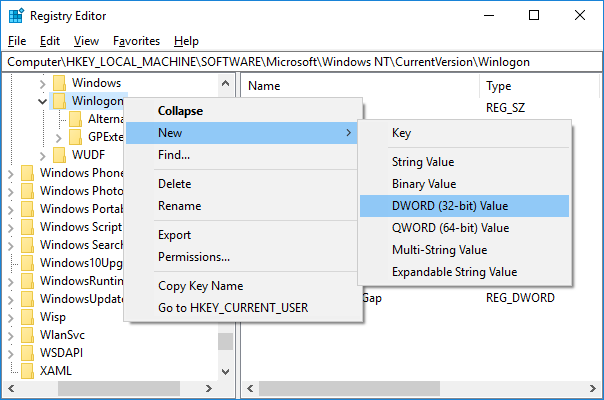
Task: Choose DWORD (32-bit) Value from submenu
Action: 450,205
